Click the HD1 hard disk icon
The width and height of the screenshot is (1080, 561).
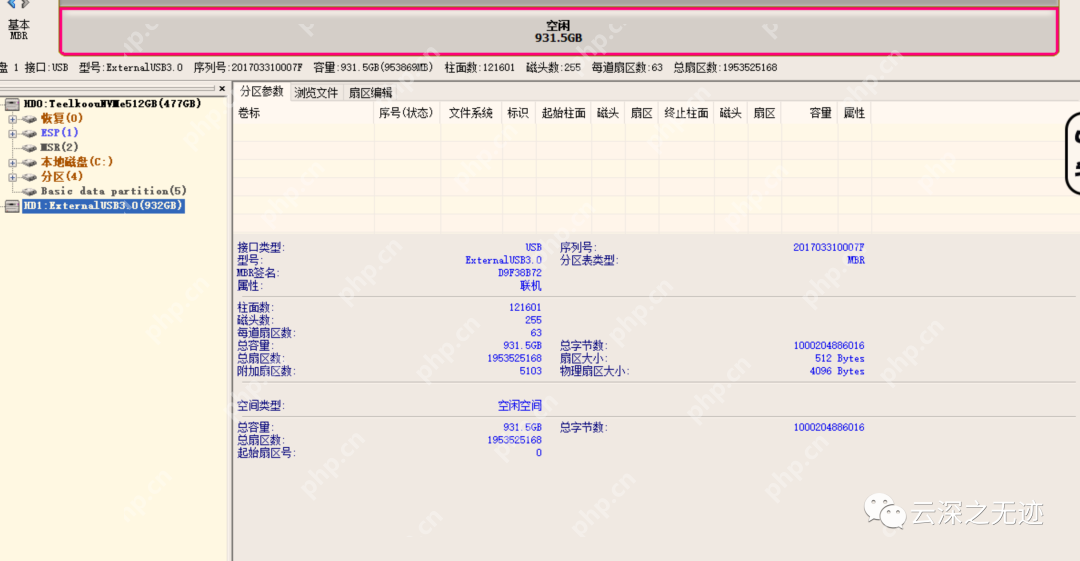tap(12, 206)
